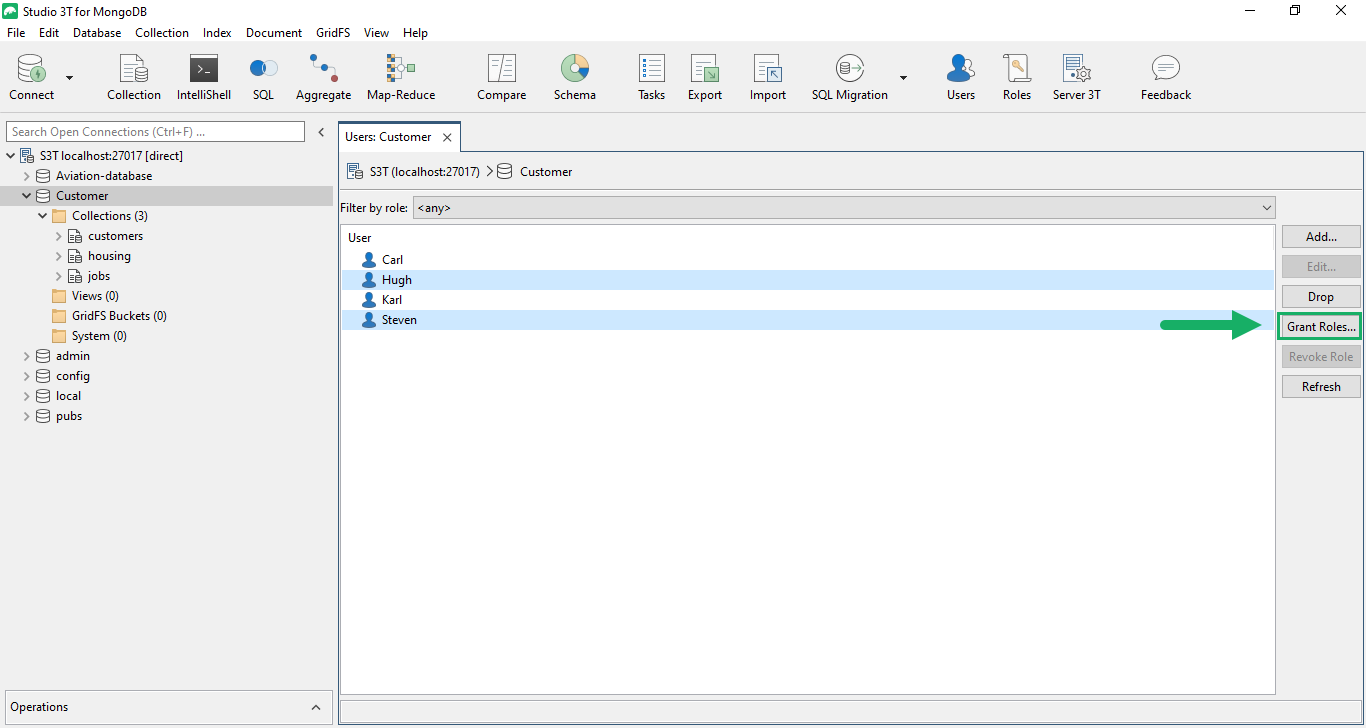The image size is (1366, 728).
Task: Open the Compare tool
Action: pyautogui.click(x=501, y=75)
